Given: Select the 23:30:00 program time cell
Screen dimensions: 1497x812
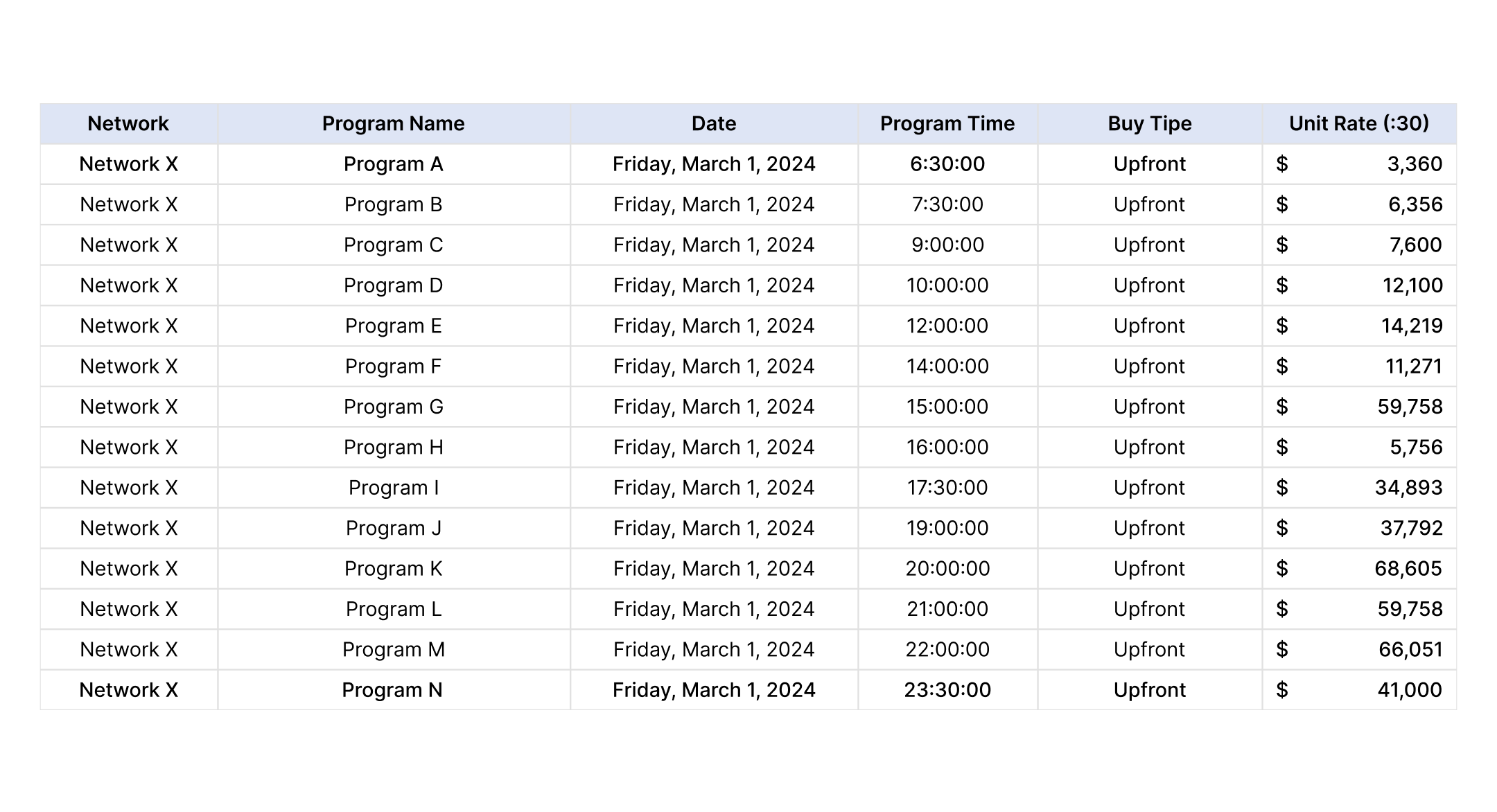Looking at the screenshot, I should pos(947,690).
